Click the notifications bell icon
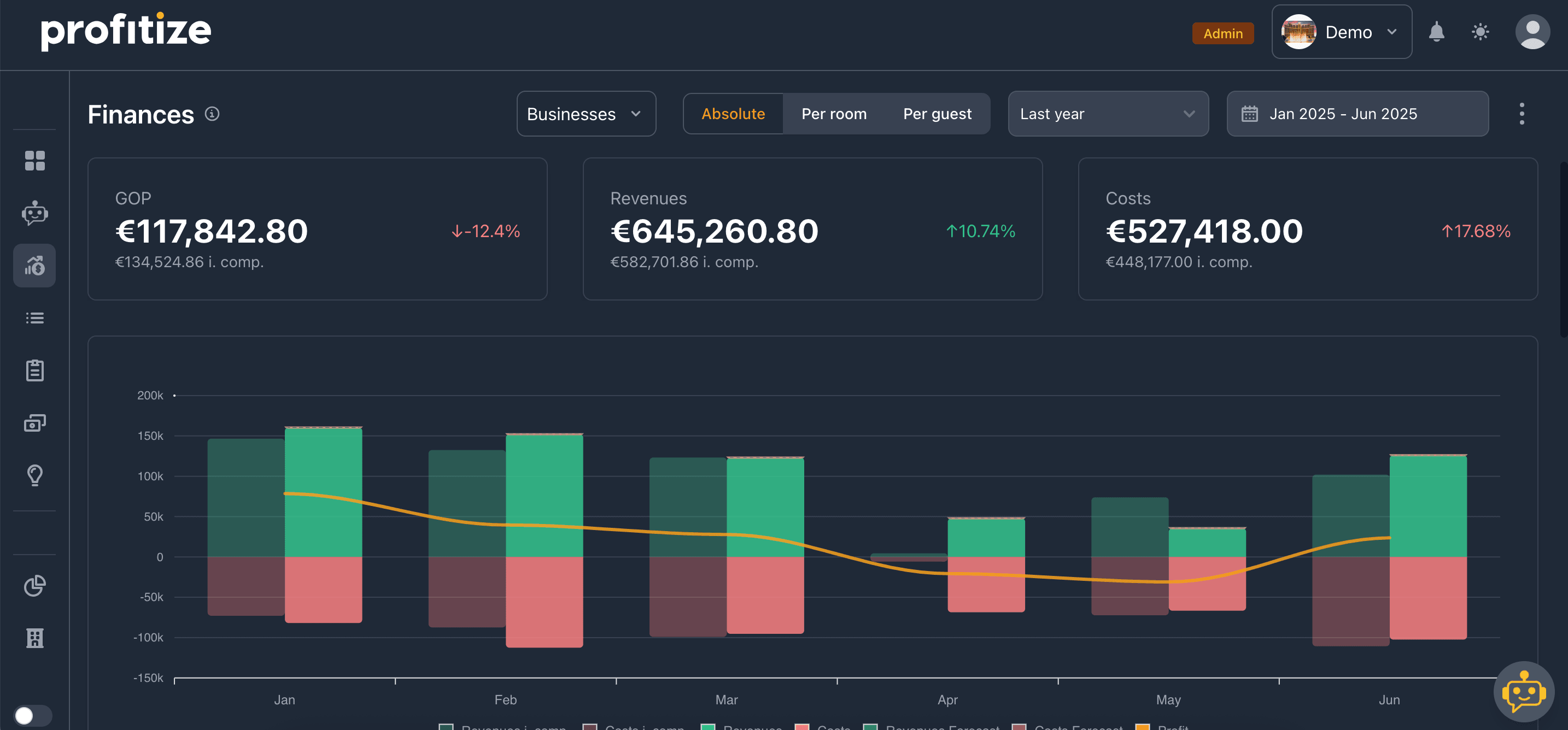The image size is (1568, 730). (1436, 32)
